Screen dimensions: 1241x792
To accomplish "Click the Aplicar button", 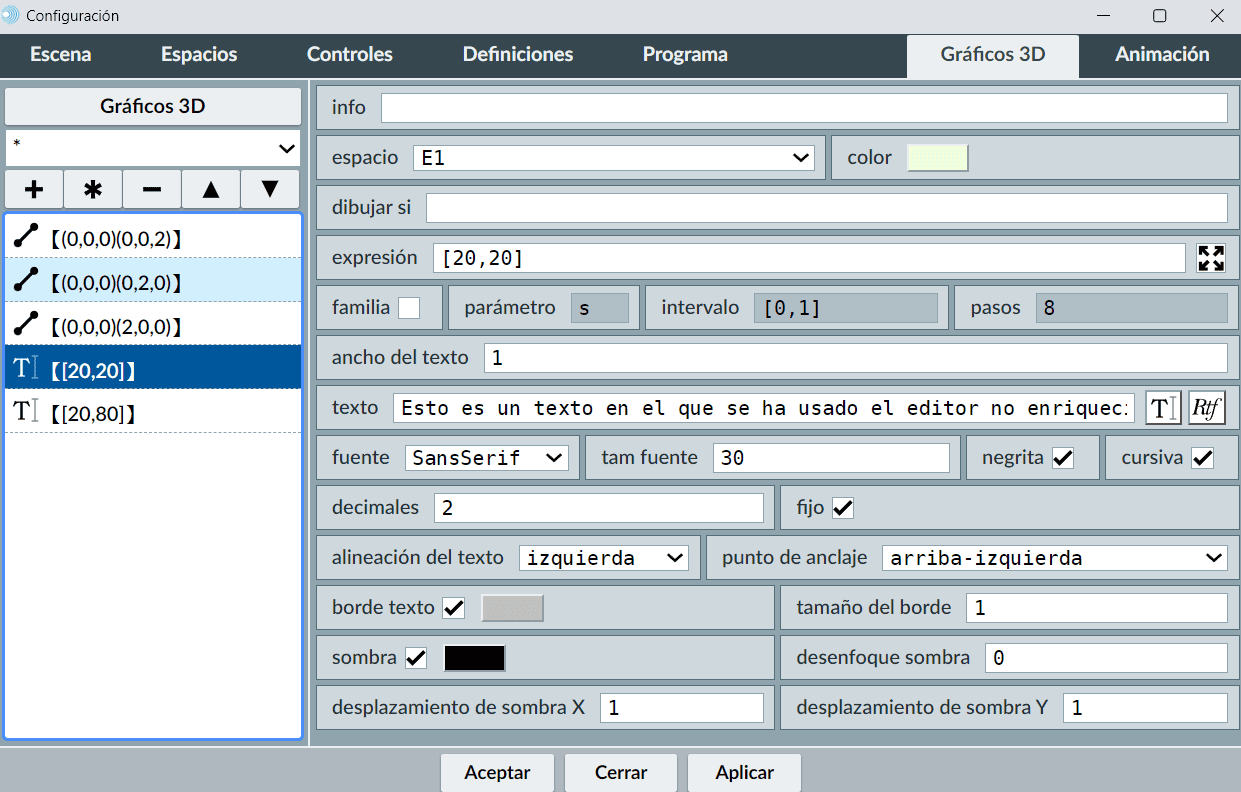I will pos(744,772).
